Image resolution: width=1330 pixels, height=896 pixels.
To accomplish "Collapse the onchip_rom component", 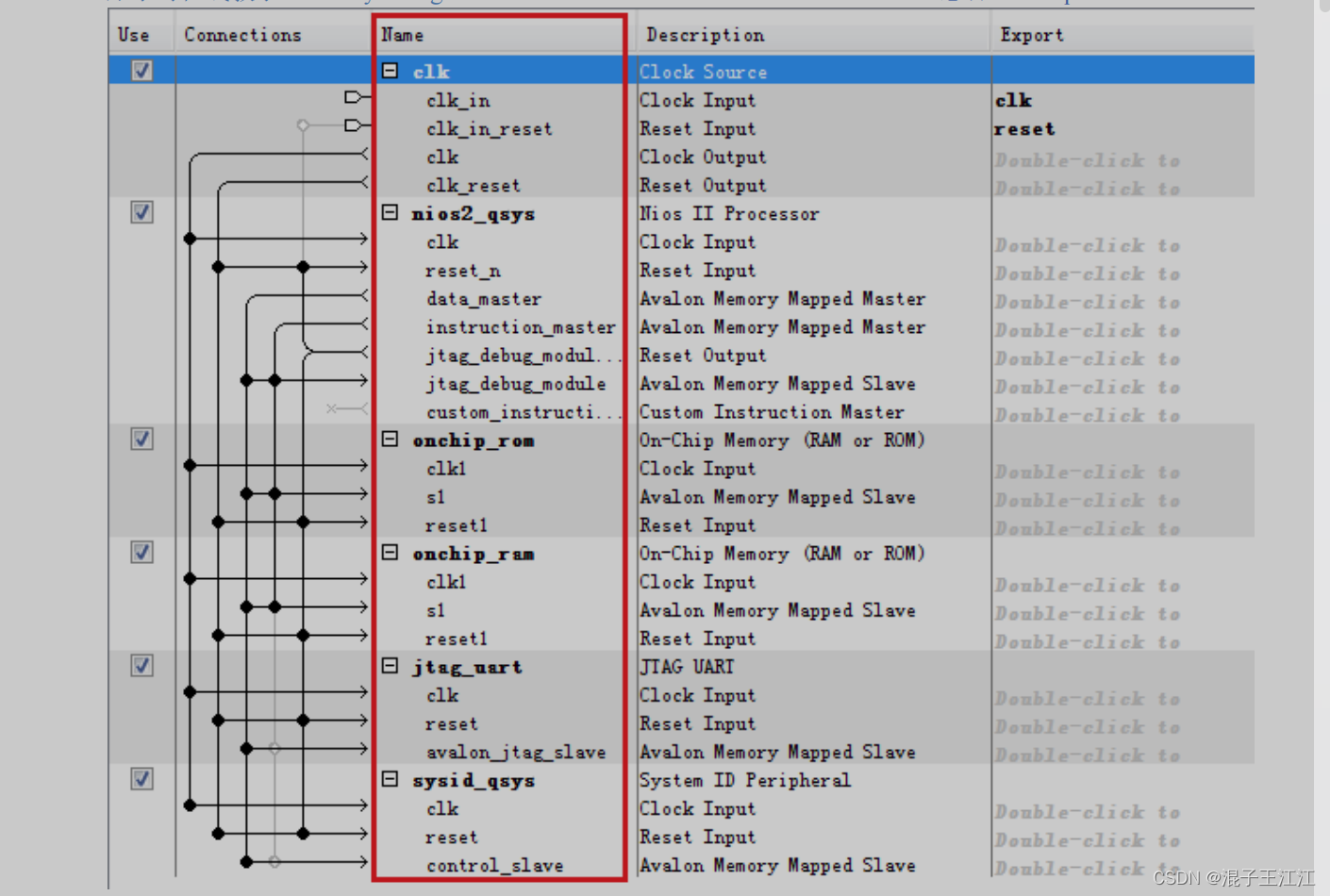I will tap(390, 439).
